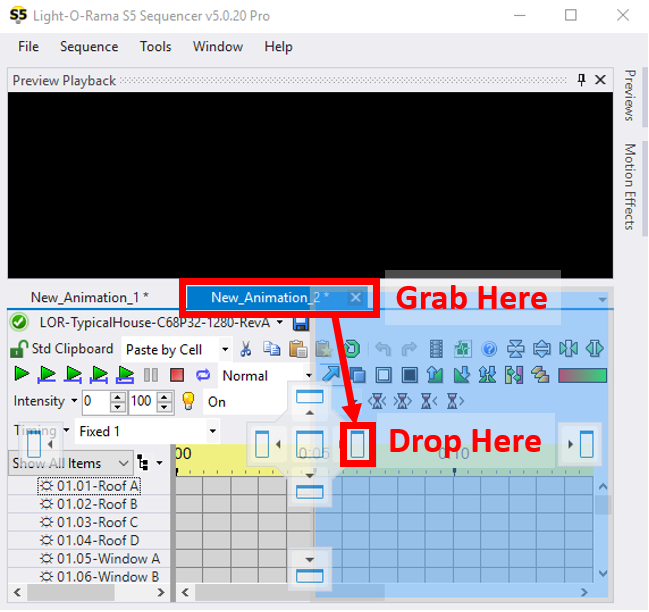The width and height of the screenshot is (649, 612).
Task: Select the 01.01-Roof A channel row
Action: click(97, 486)
